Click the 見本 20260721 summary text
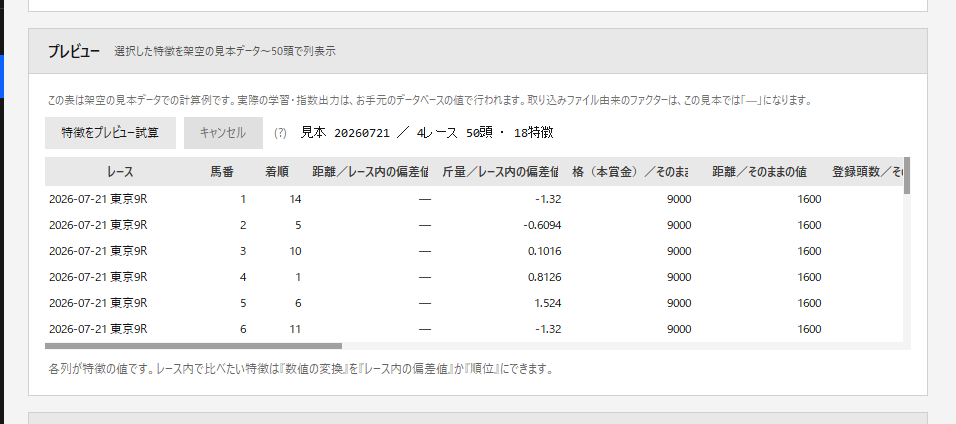Image resolution: width=956 pixels, height=424 pixels. [x=427, y=133]
